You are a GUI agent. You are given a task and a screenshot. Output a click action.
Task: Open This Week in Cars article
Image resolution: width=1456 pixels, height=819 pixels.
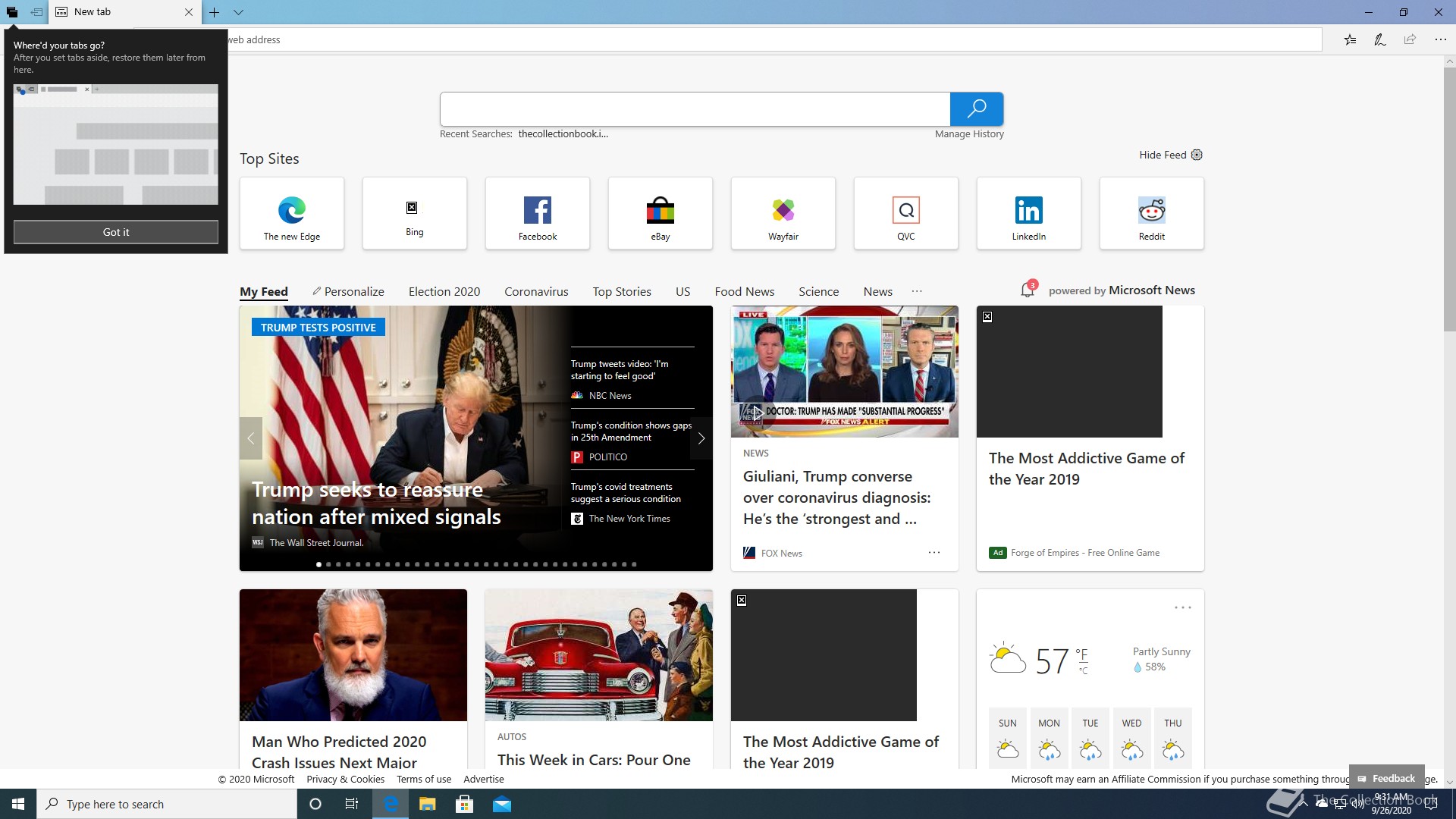tap(594, 760)
